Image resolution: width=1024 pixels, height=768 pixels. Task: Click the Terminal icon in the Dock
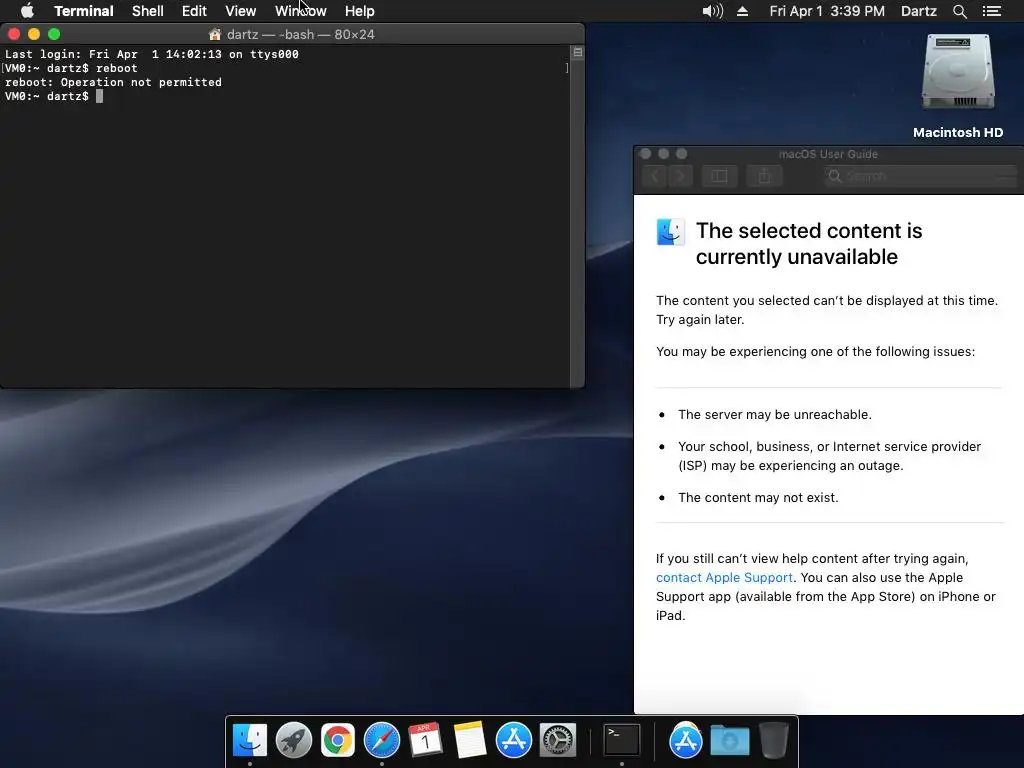pyautogui.click(x=621, y=740)
